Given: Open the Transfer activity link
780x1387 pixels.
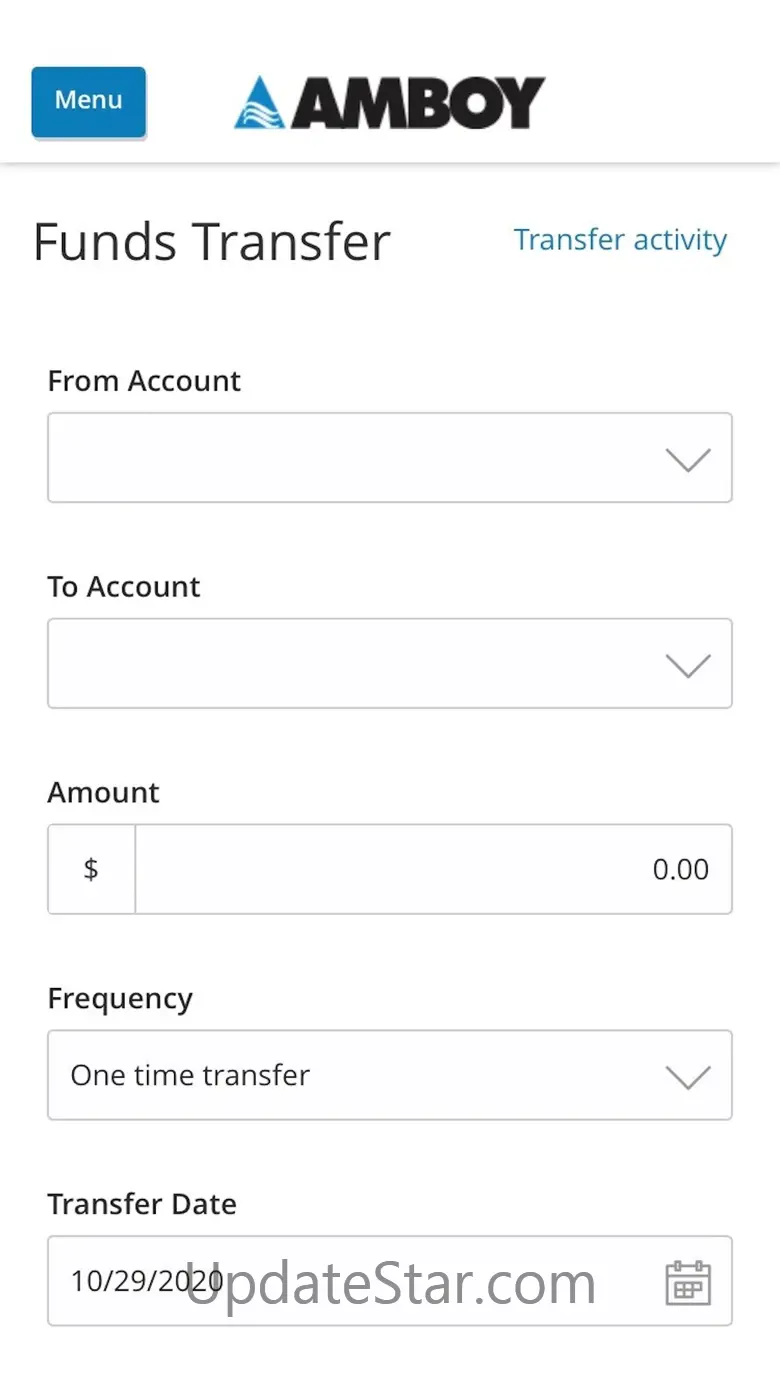Looking at the screenshot, I should click(x=620, y=240).
